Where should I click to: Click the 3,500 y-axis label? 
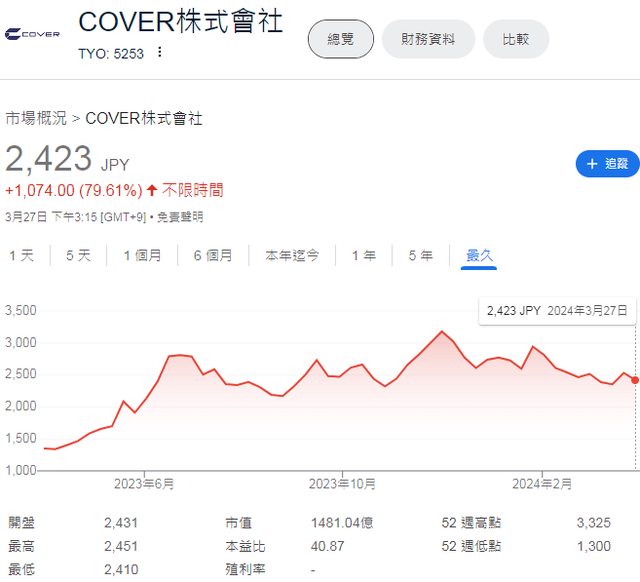[21, 311]
